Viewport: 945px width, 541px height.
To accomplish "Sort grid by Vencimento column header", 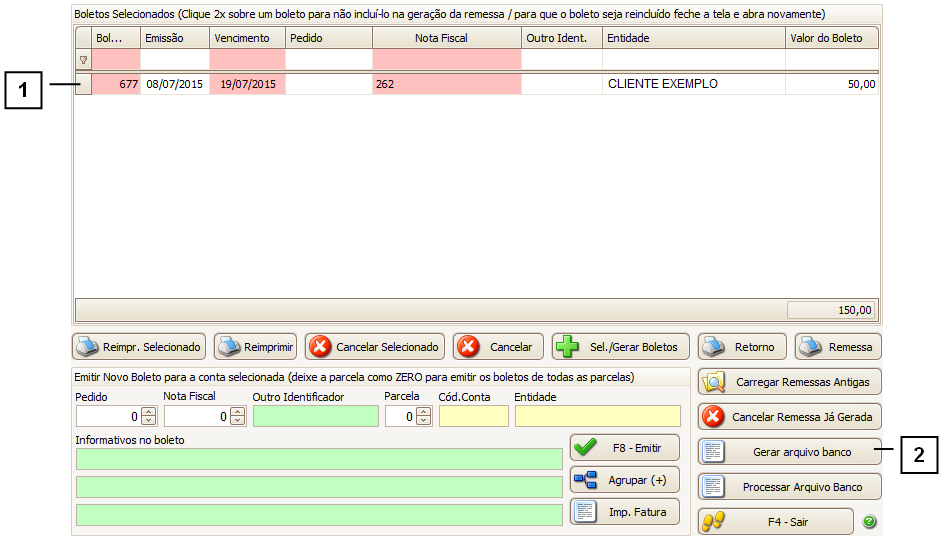I will click(x=246, y=38).
